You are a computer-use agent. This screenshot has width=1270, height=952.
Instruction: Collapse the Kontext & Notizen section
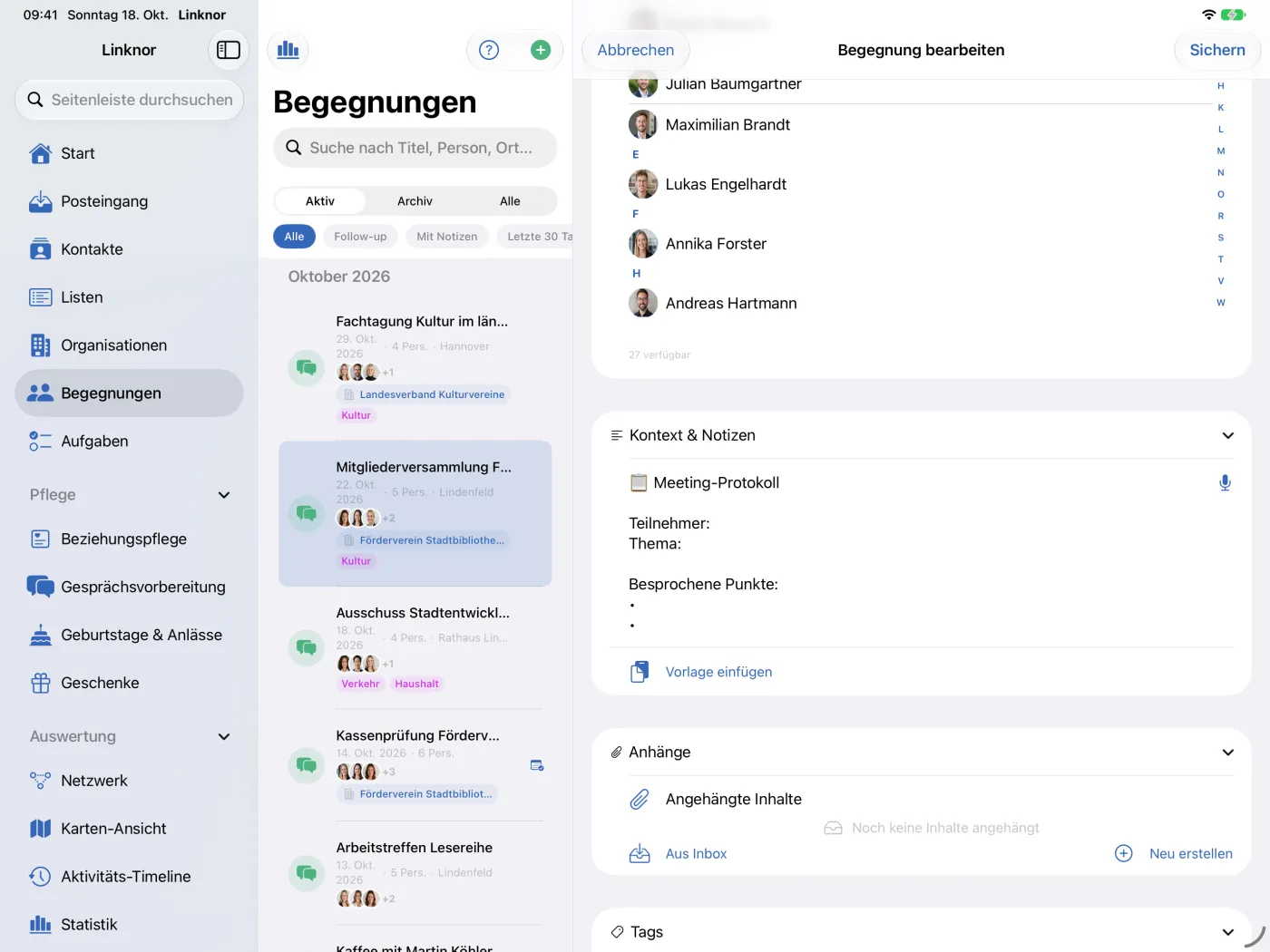pyautogui.click(x=1228, y=435)
